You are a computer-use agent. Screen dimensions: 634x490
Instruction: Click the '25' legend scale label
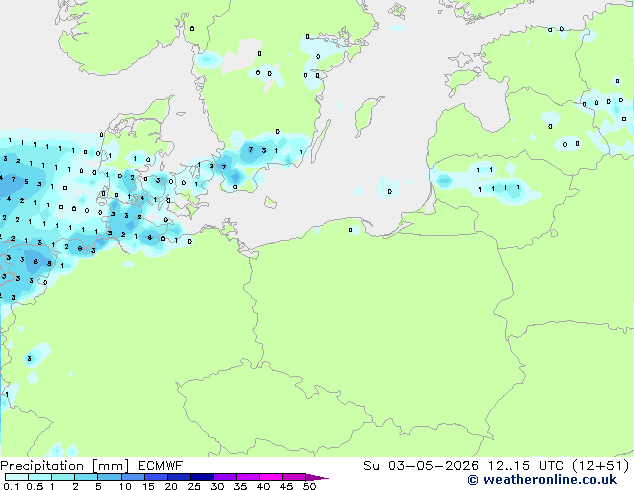194,486
